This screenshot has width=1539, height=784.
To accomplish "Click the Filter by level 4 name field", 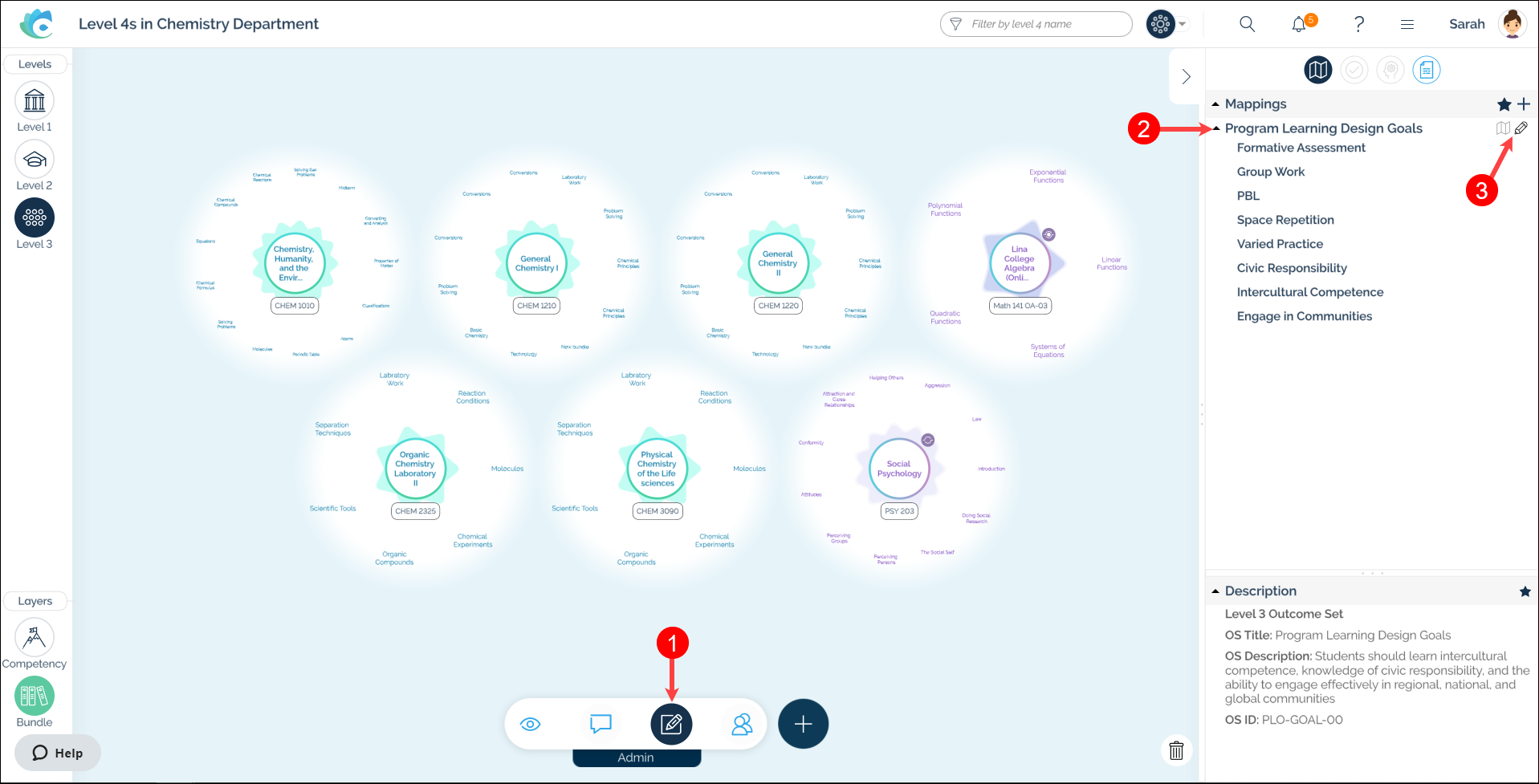I will click(1044, 24).
